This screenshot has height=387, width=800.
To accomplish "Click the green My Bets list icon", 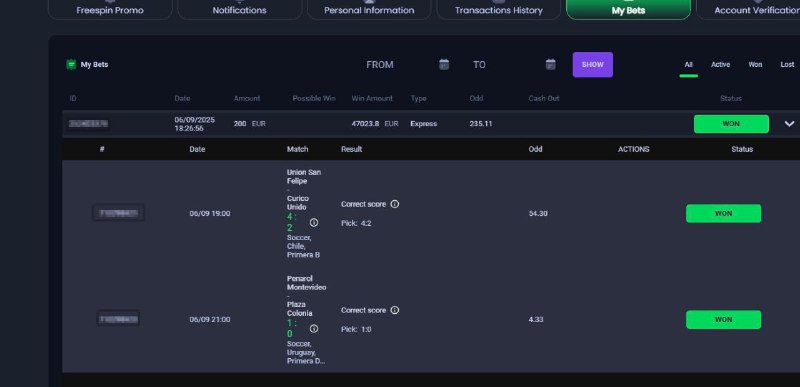I will 71,65.
